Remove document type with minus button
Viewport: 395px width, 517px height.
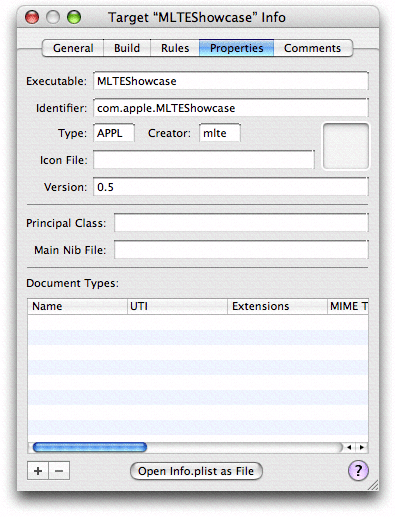(x=59, y=471)
